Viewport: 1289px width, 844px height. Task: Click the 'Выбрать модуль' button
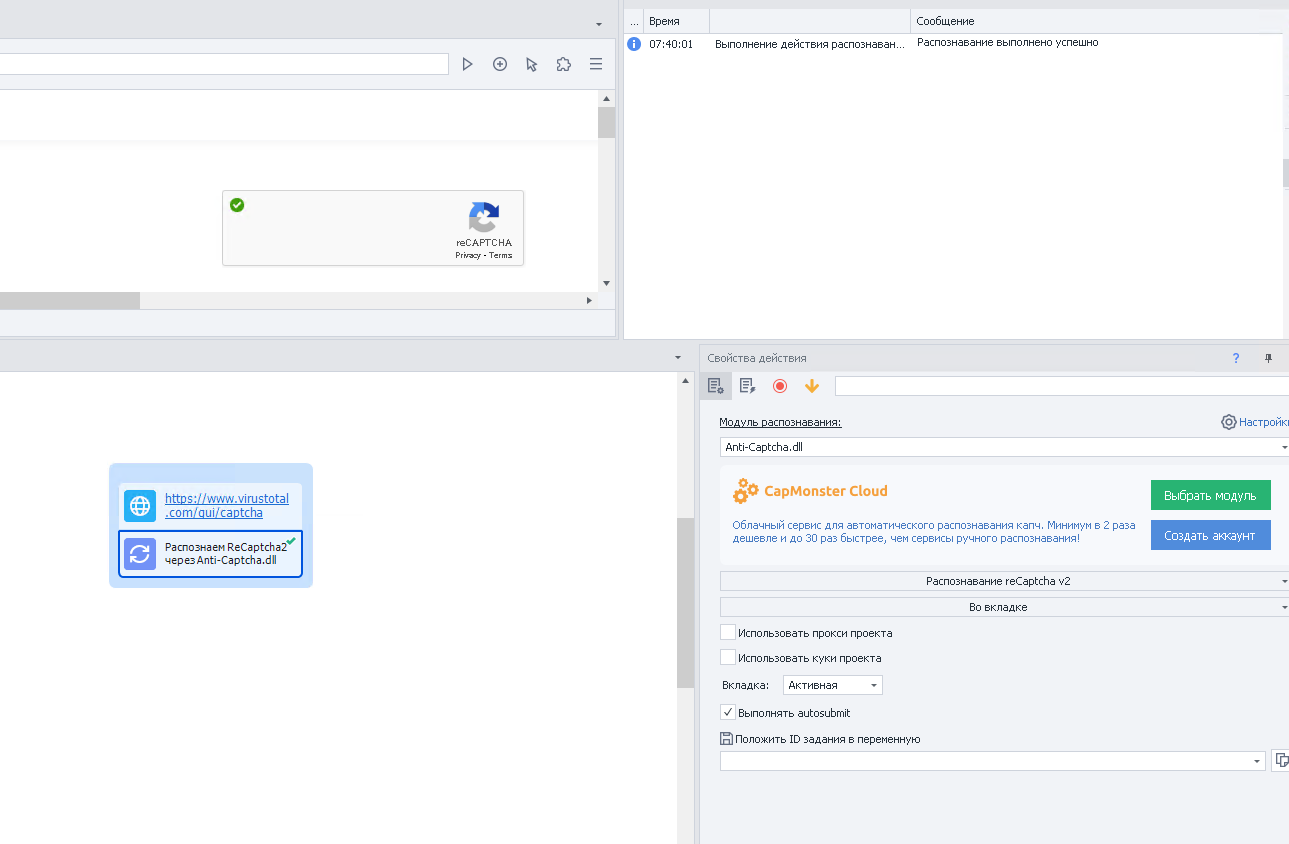1210,496
